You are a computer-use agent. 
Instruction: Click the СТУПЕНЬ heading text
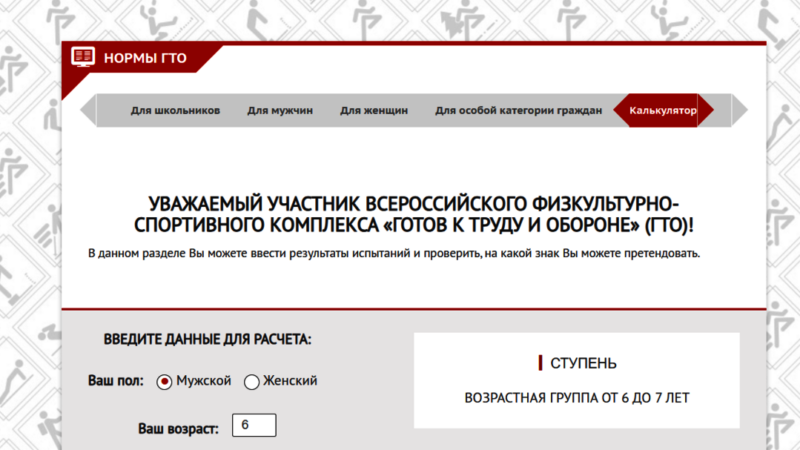click(x=583, y=363)
